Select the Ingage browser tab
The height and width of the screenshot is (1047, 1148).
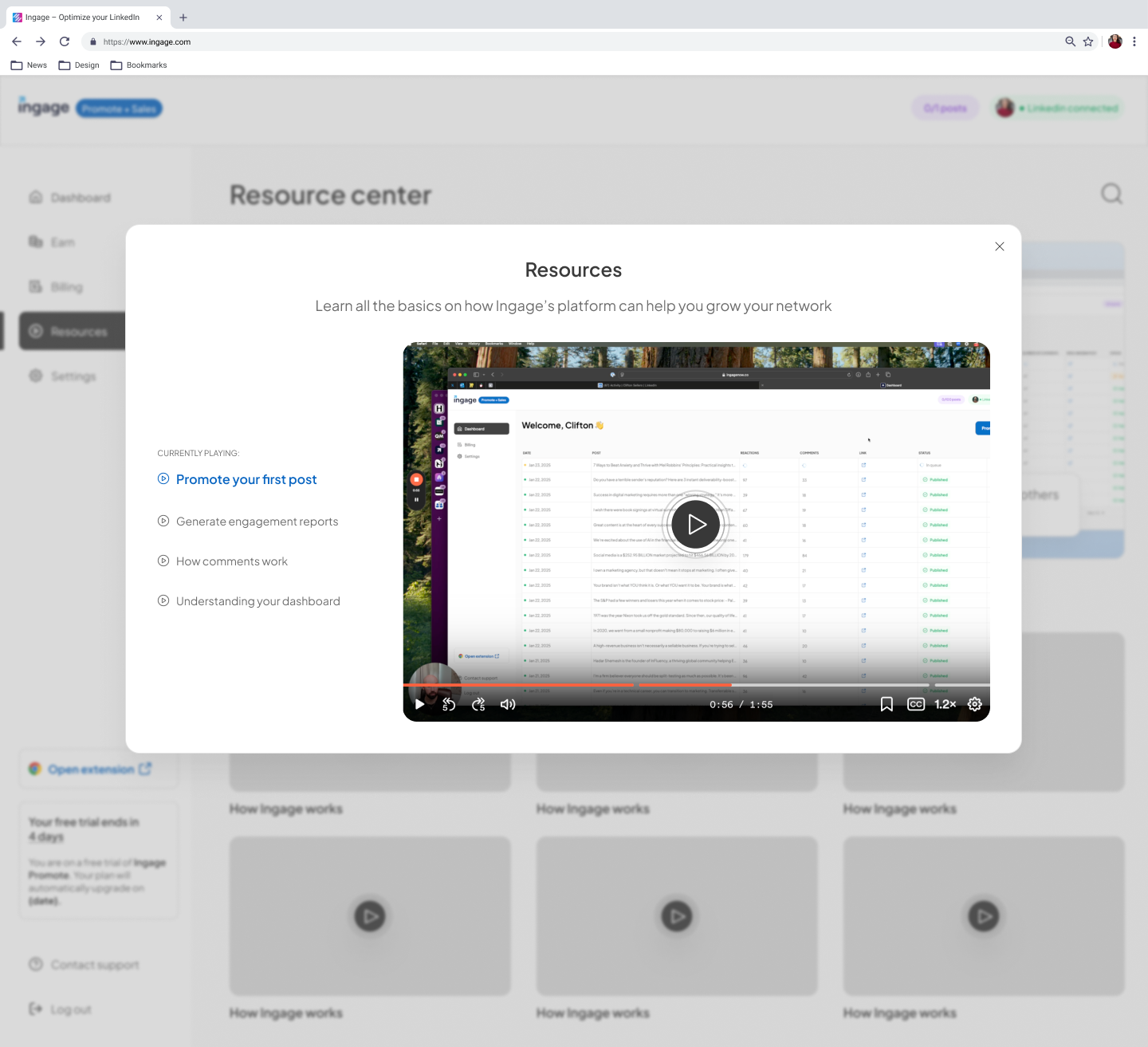pos(88,18)
